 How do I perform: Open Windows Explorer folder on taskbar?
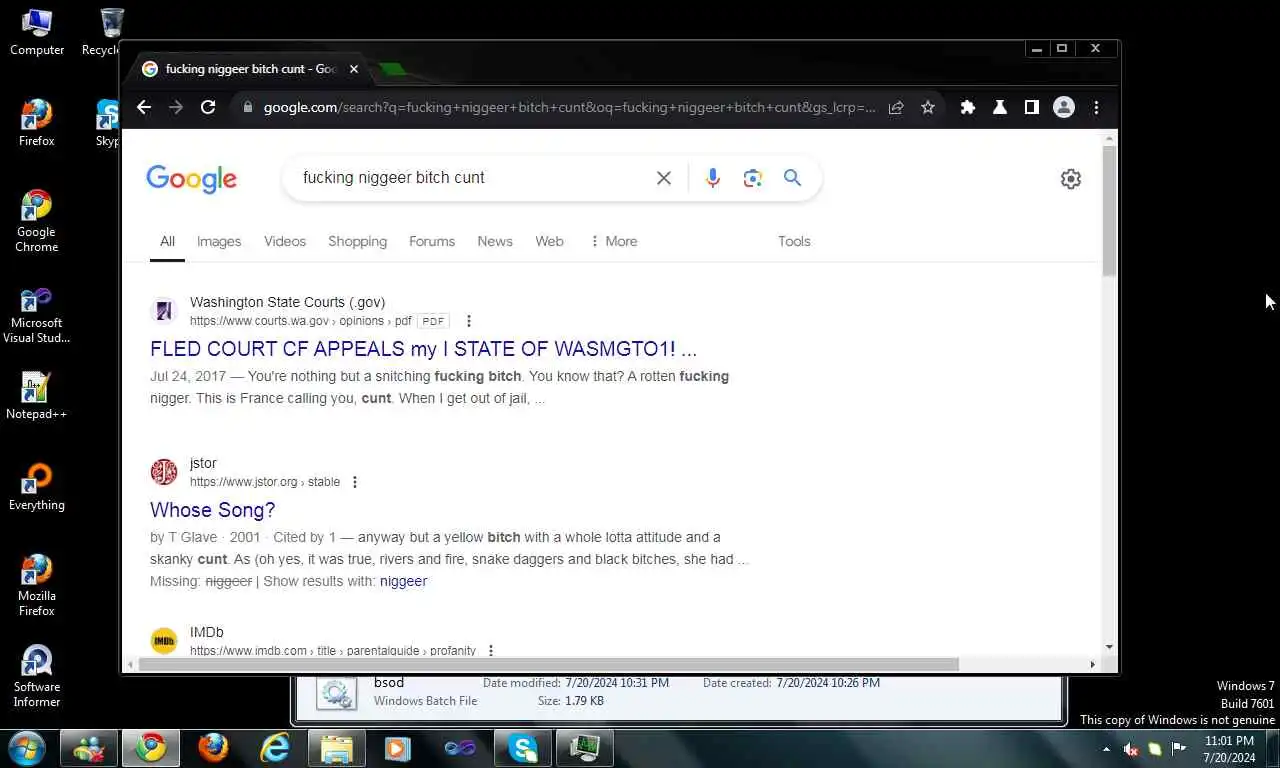[336, 748]
